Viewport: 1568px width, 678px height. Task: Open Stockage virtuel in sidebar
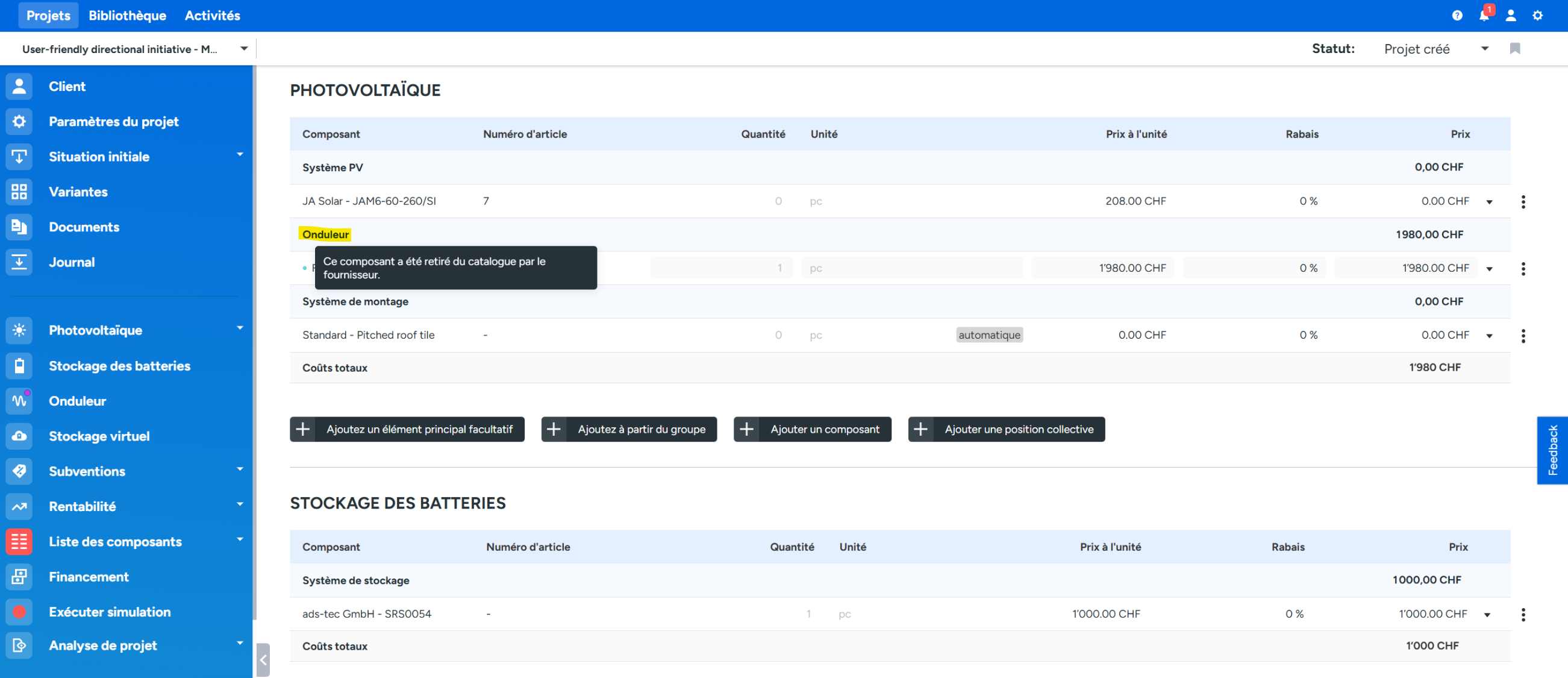99,436
